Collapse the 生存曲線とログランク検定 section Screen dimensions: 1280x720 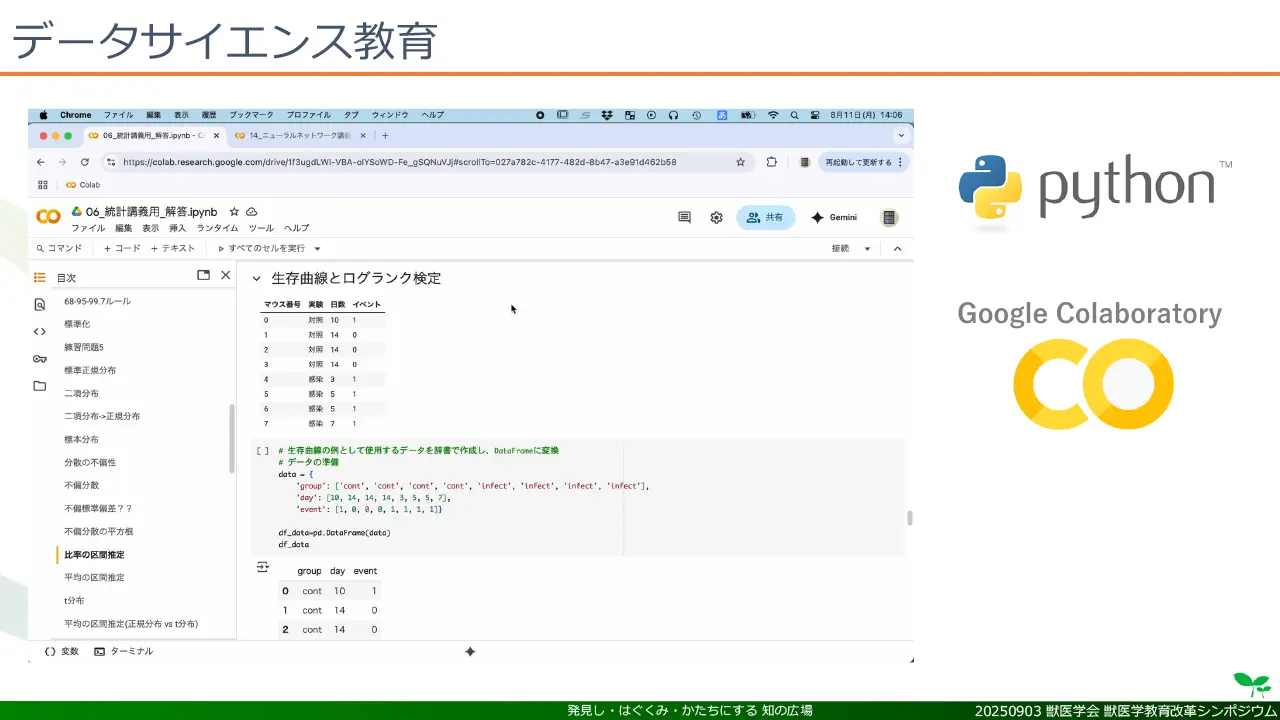click(x=256, y=279)
